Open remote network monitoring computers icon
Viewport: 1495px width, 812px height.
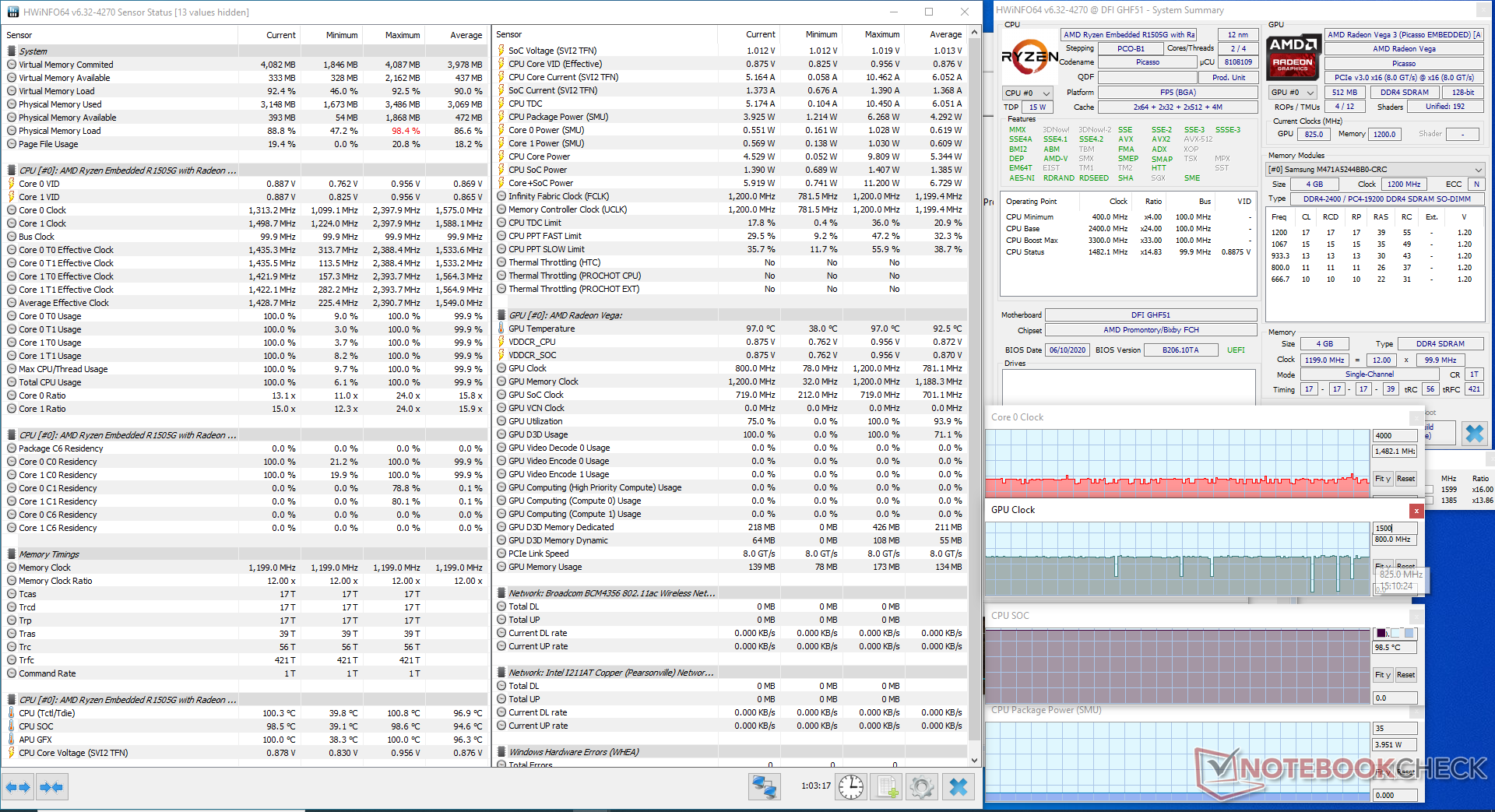click(x=764, y=787)
